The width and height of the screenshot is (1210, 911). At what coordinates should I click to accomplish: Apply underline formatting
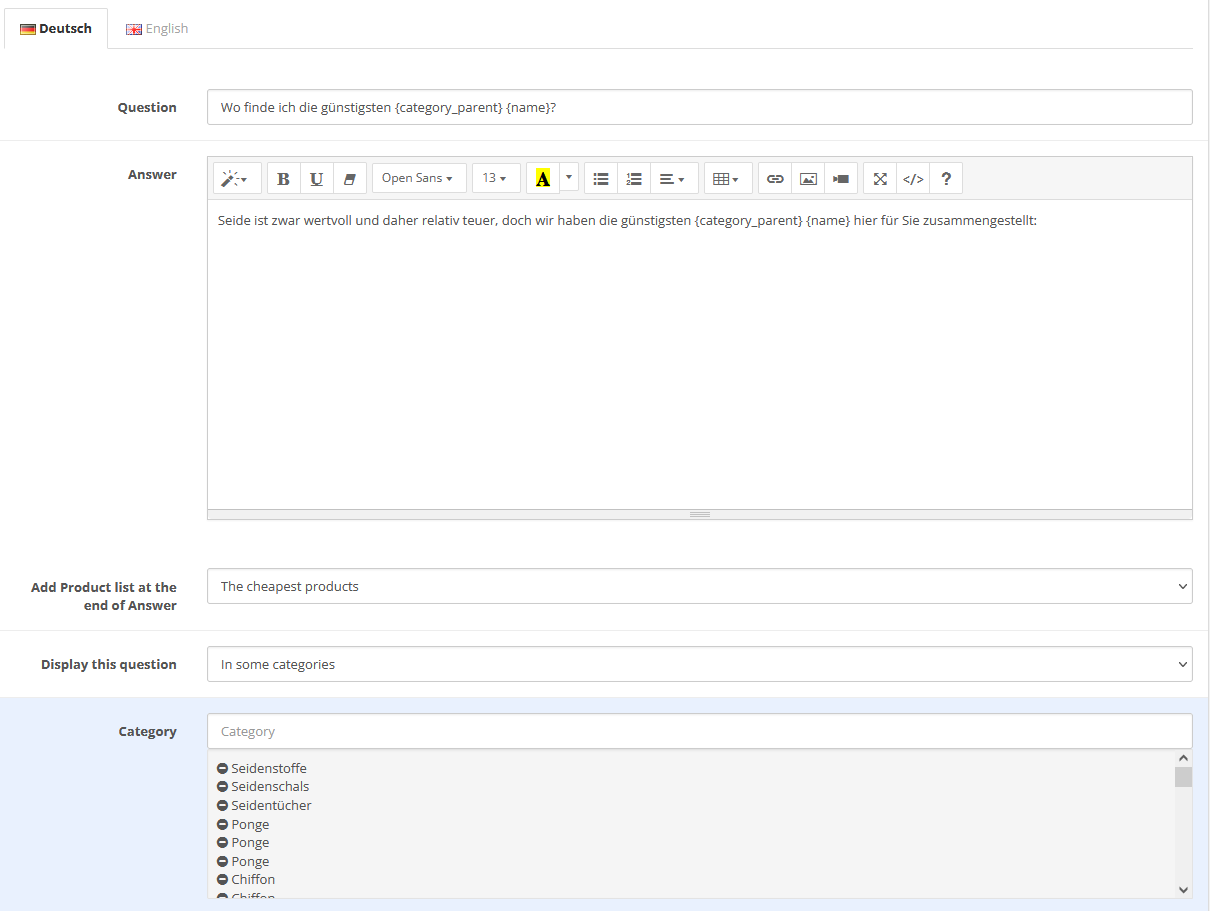pos(316,179)
